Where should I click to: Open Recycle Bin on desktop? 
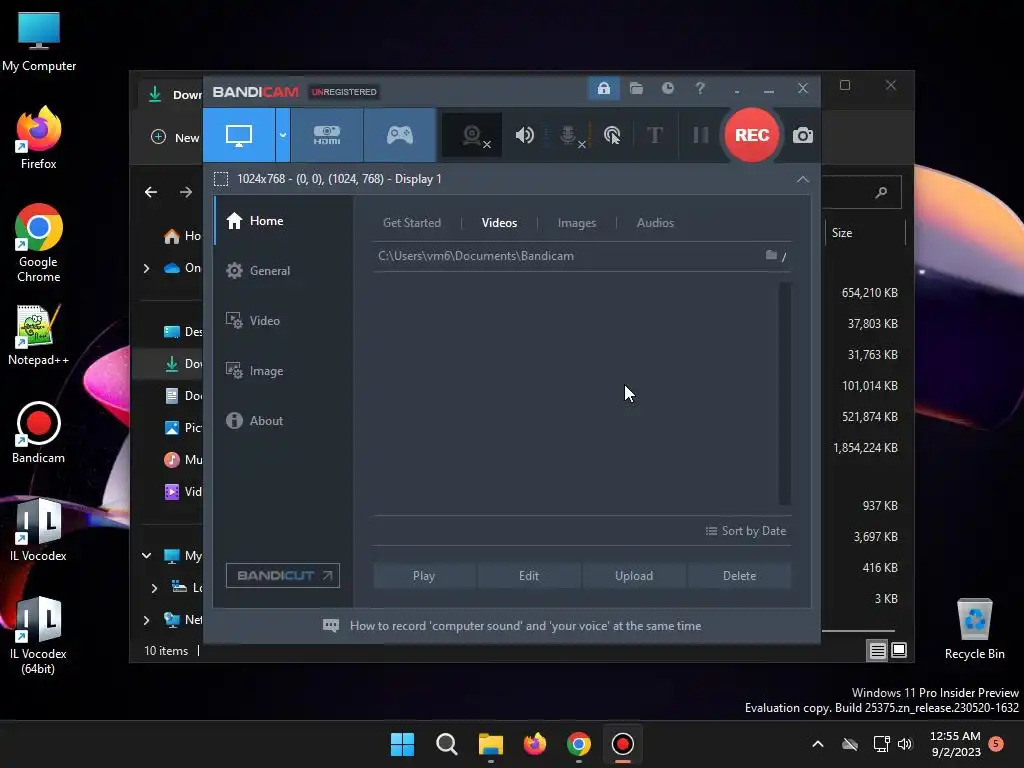click(974, 628)
